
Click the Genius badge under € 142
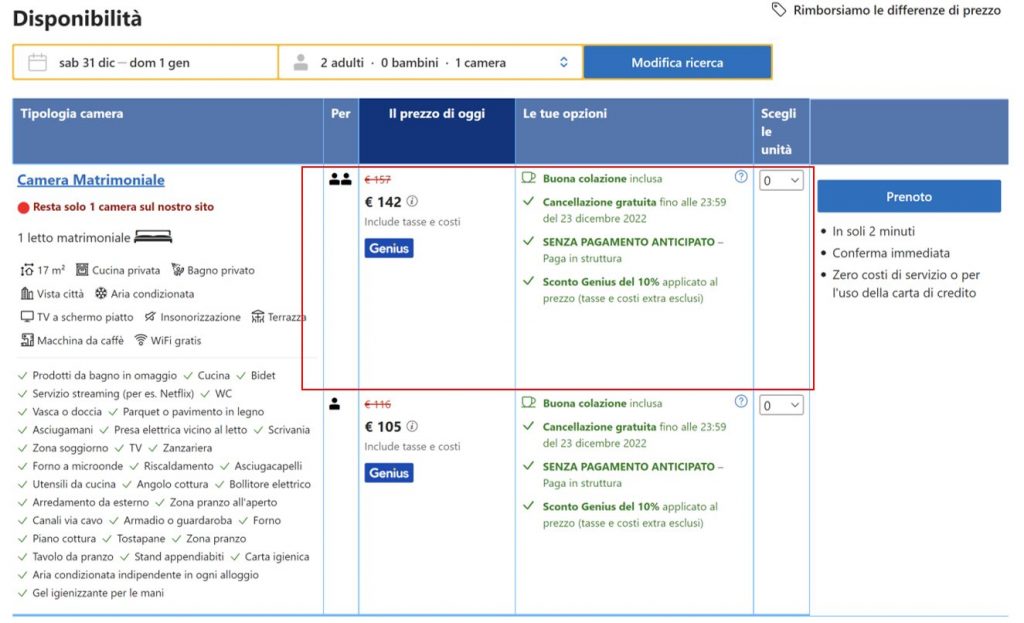389,248
